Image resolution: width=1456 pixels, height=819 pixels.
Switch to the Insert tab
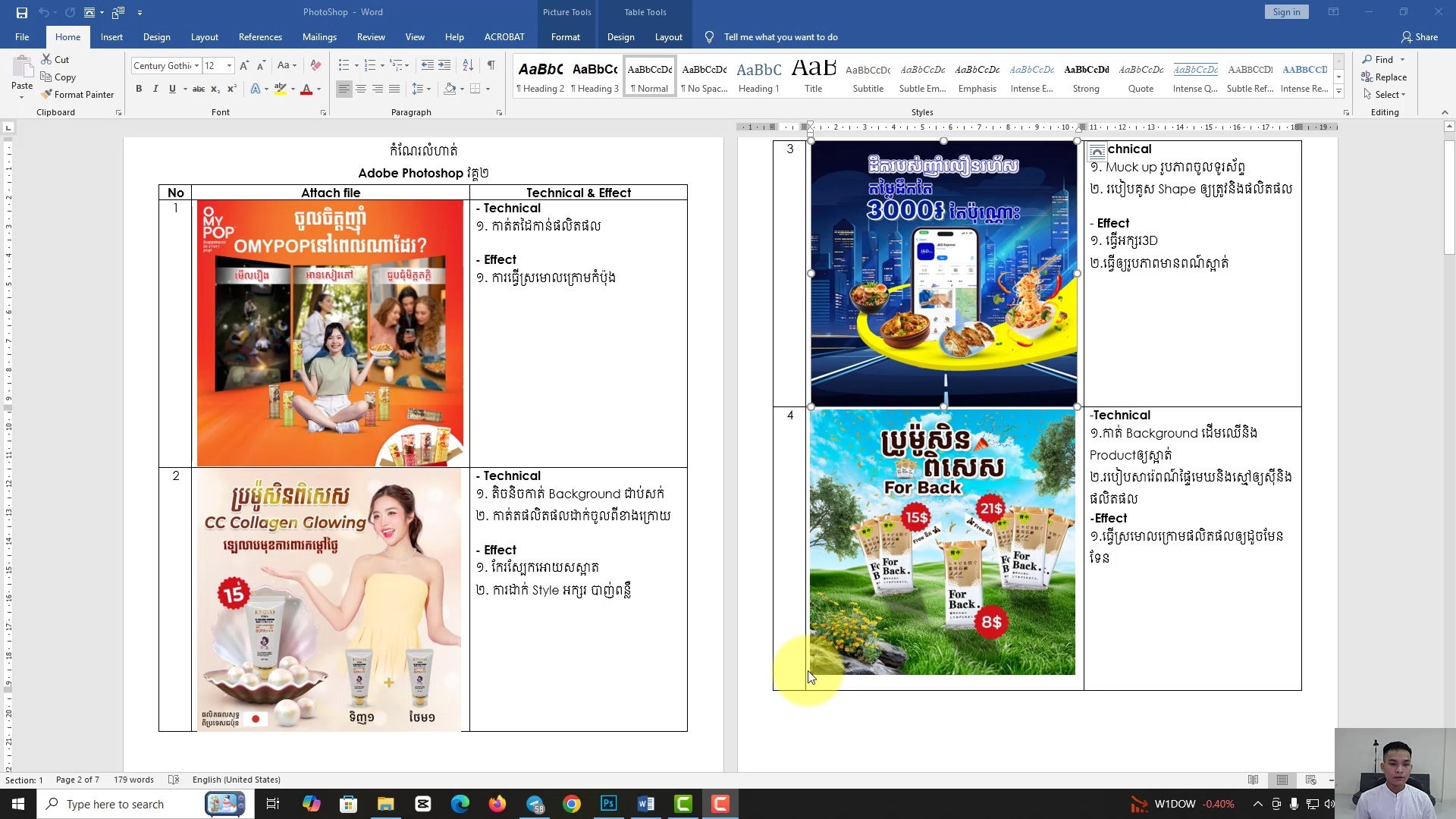pos(111,36)
